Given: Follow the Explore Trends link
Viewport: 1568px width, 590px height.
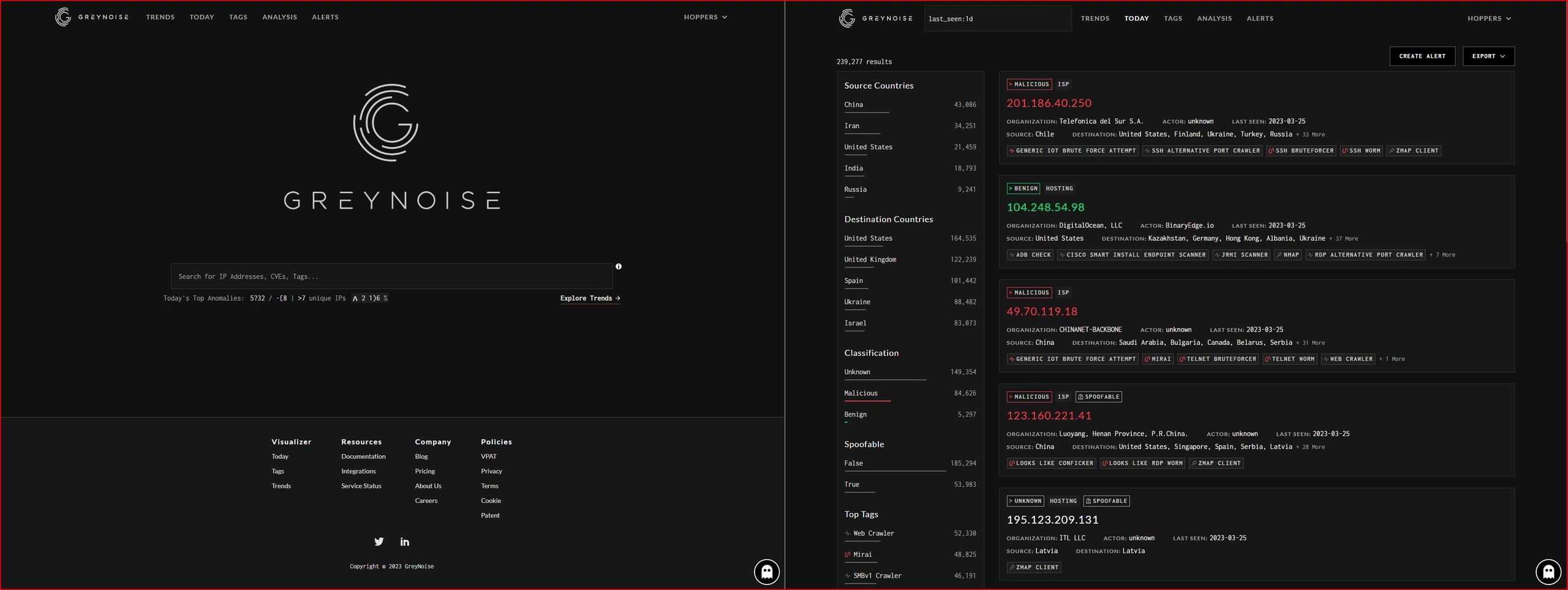Looking at the screenshot, I should (x=589, y=298).
